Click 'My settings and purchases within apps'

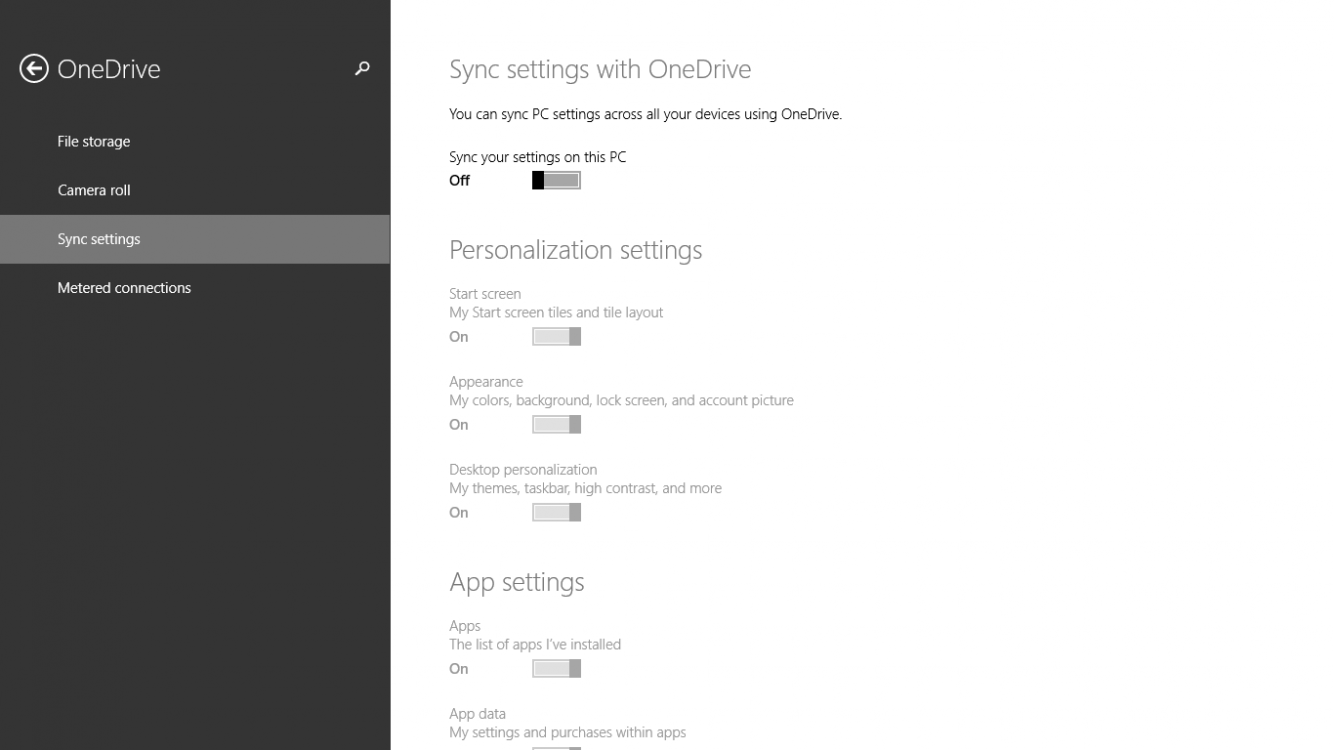(568, 732)
